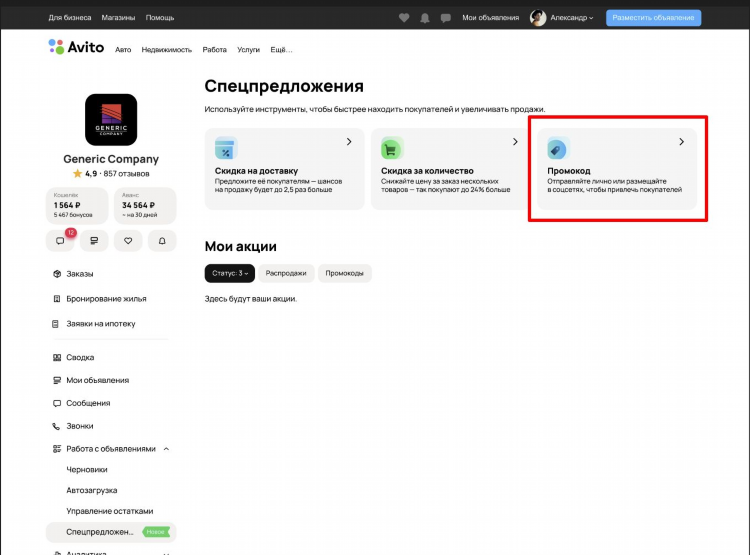
Task: Click Промокод card title
Action: pos(569,171)
